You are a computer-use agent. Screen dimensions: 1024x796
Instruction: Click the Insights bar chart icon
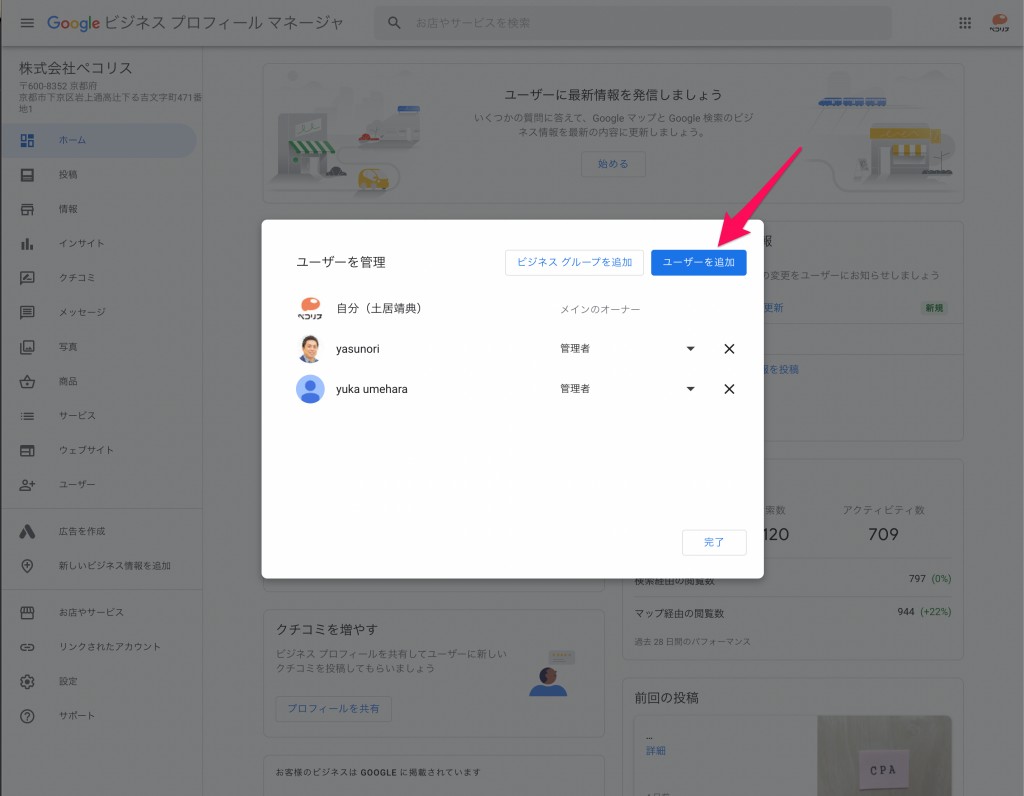coord(27,244)
